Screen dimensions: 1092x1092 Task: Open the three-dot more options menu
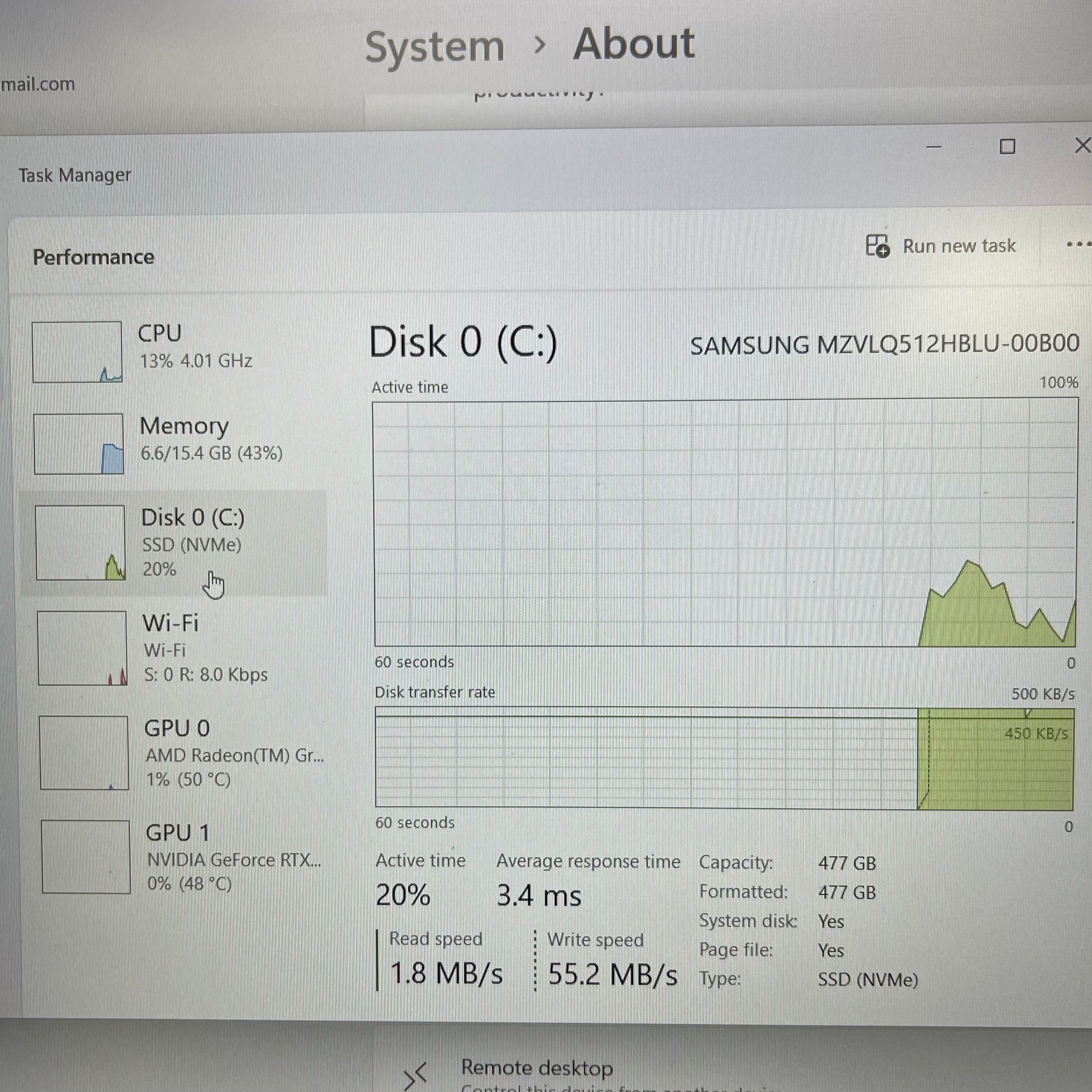click(x=1077, y=245)
